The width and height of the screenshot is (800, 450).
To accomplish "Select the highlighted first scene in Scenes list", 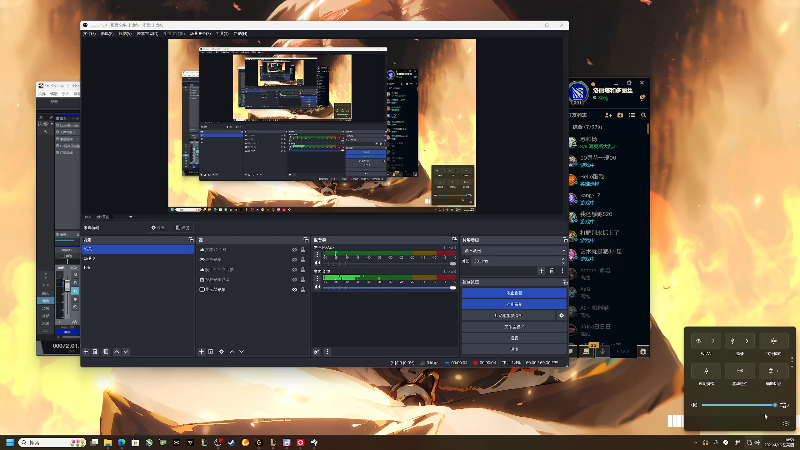I will [138, 249].
